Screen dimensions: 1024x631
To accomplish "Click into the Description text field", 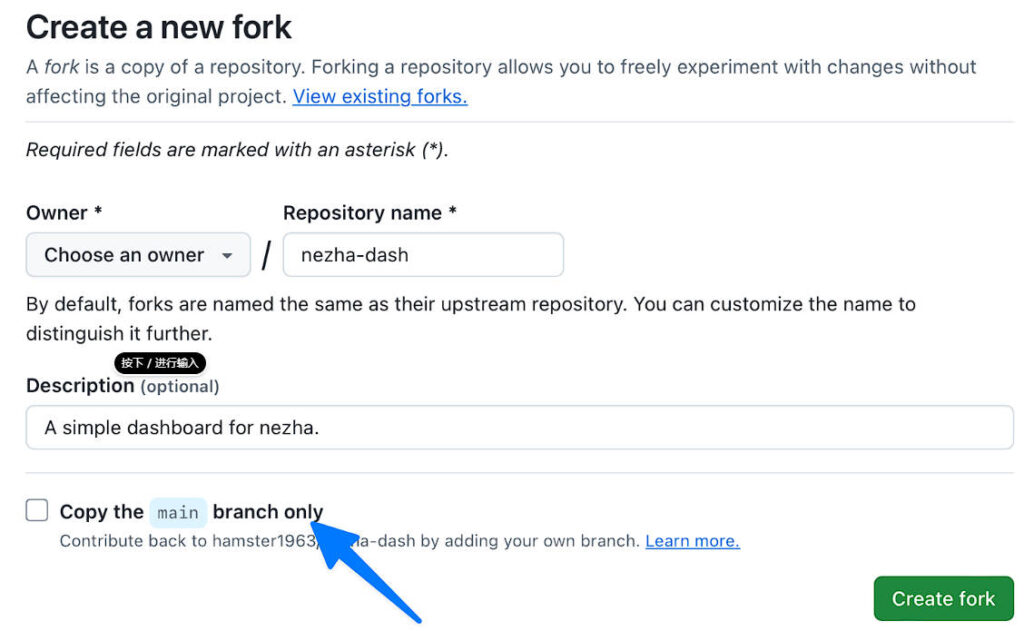I will 519,427.
